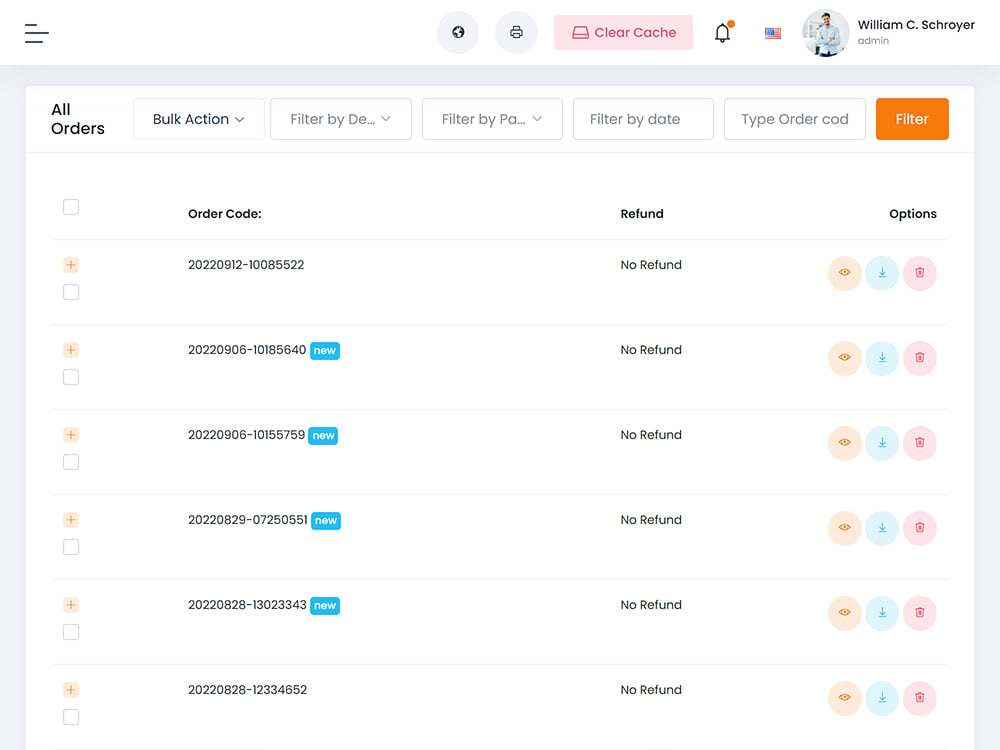This screenshot has width=1000, height=750.
Task: View order 20220828-12334652 with the eye icon
Action: tap(843, 698)
